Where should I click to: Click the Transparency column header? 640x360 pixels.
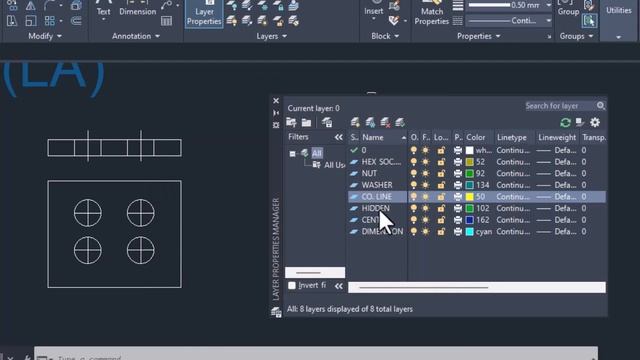pyautogui.click(x=594, y=138)
